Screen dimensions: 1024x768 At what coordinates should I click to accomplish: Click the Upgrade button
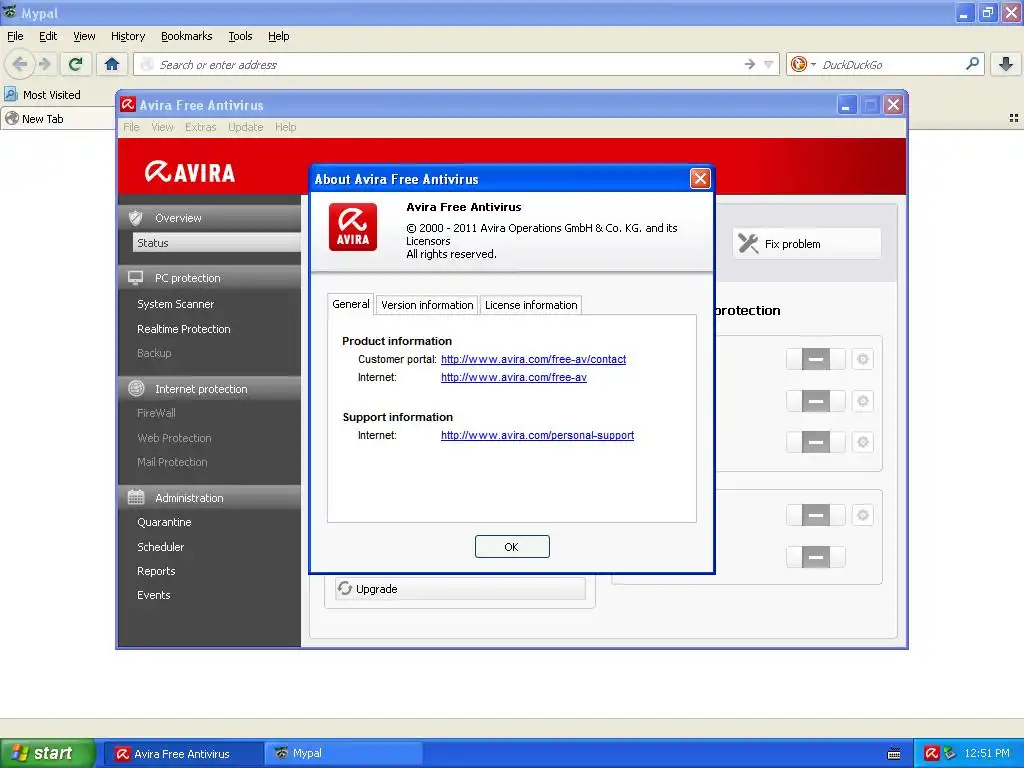click(x=460, y=588)
